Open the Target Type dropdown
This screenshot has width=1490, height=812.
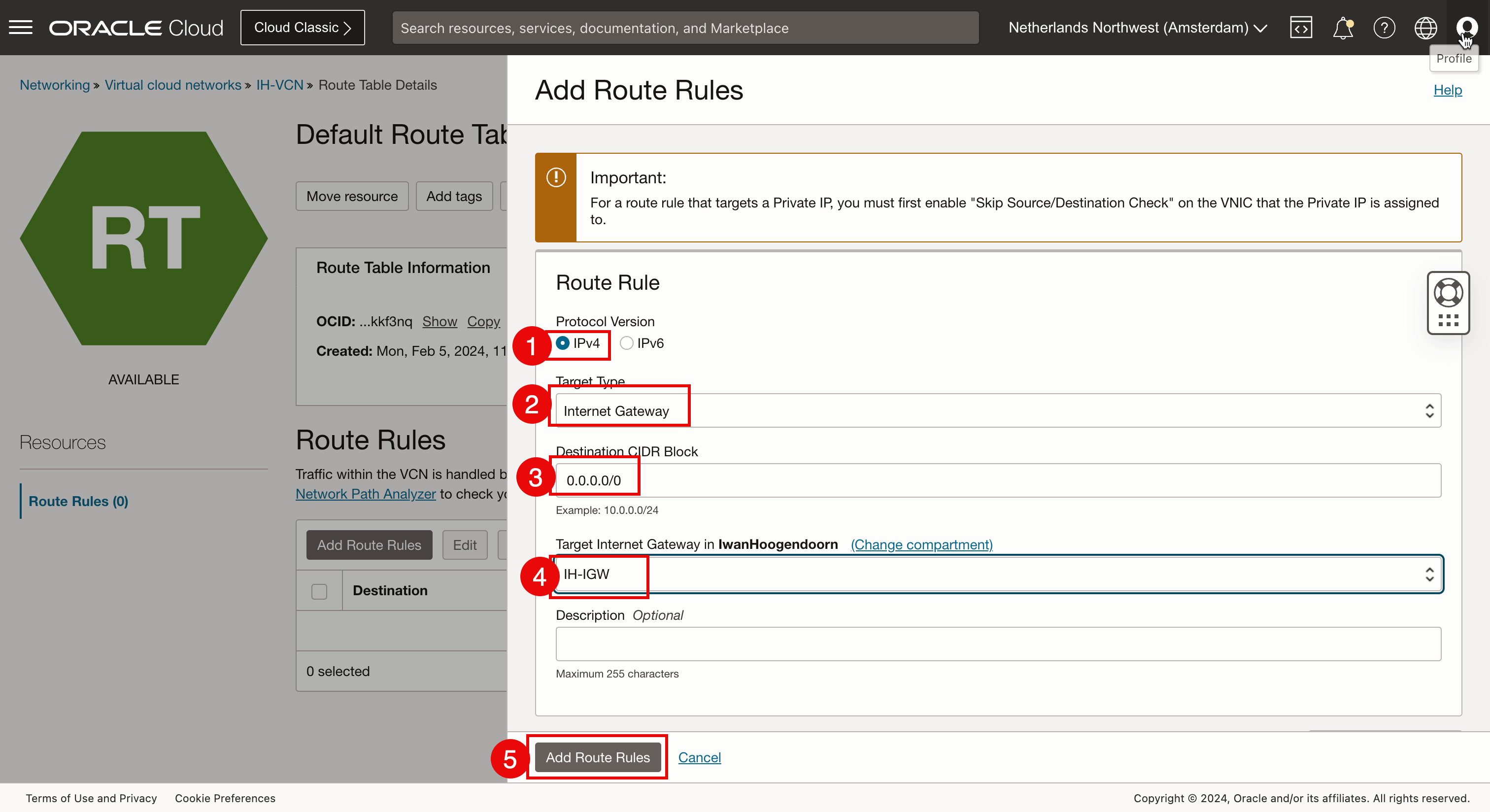click(x=998, y=410)
